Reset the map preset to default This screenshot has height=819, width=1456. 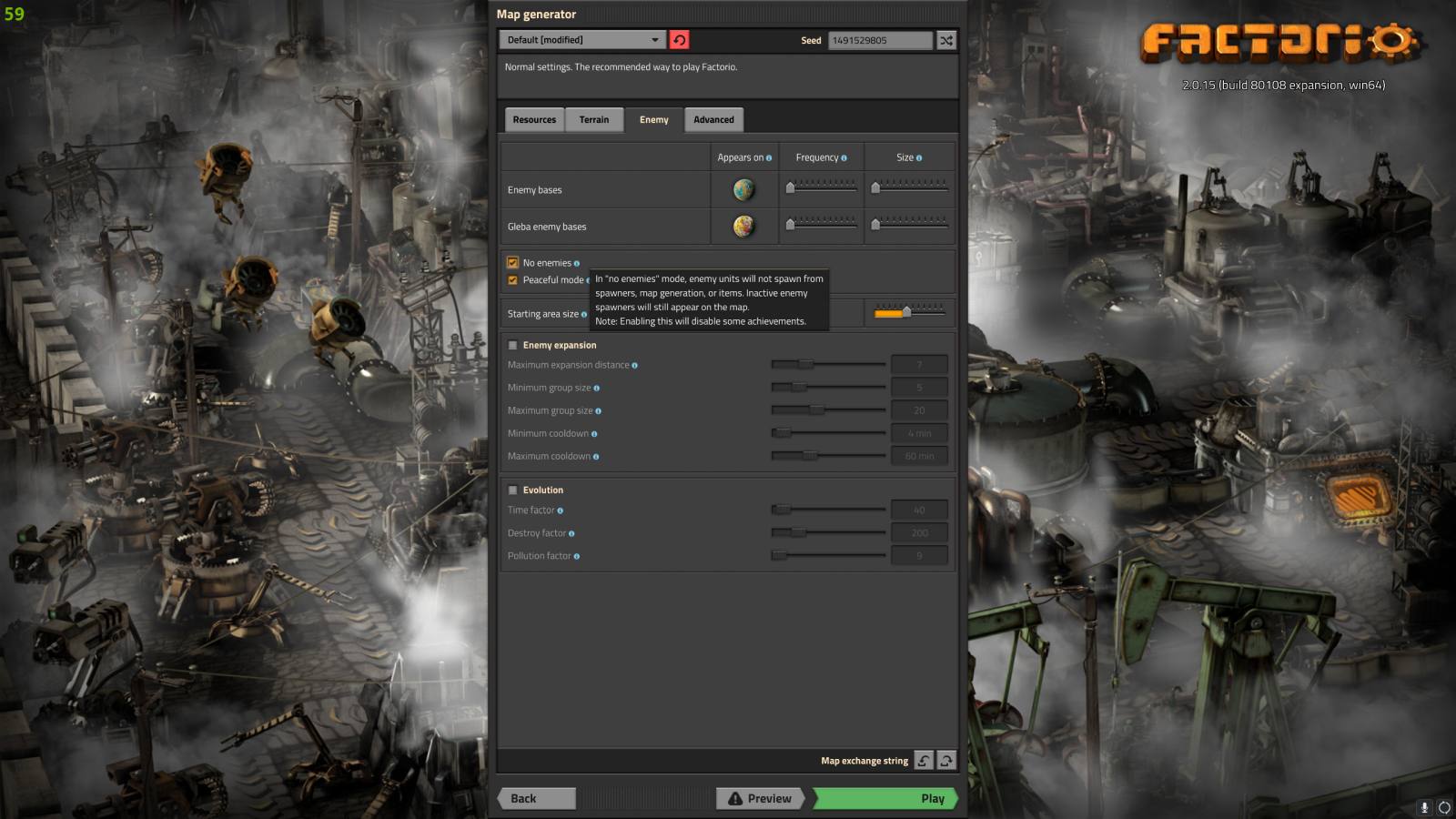click(679, 40)
